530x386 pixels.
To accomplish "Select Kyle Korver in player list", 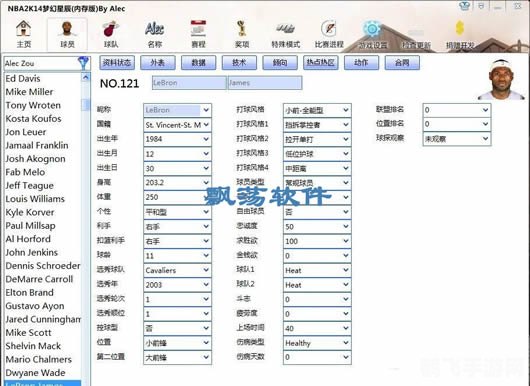I will click(x=30, y=212).
